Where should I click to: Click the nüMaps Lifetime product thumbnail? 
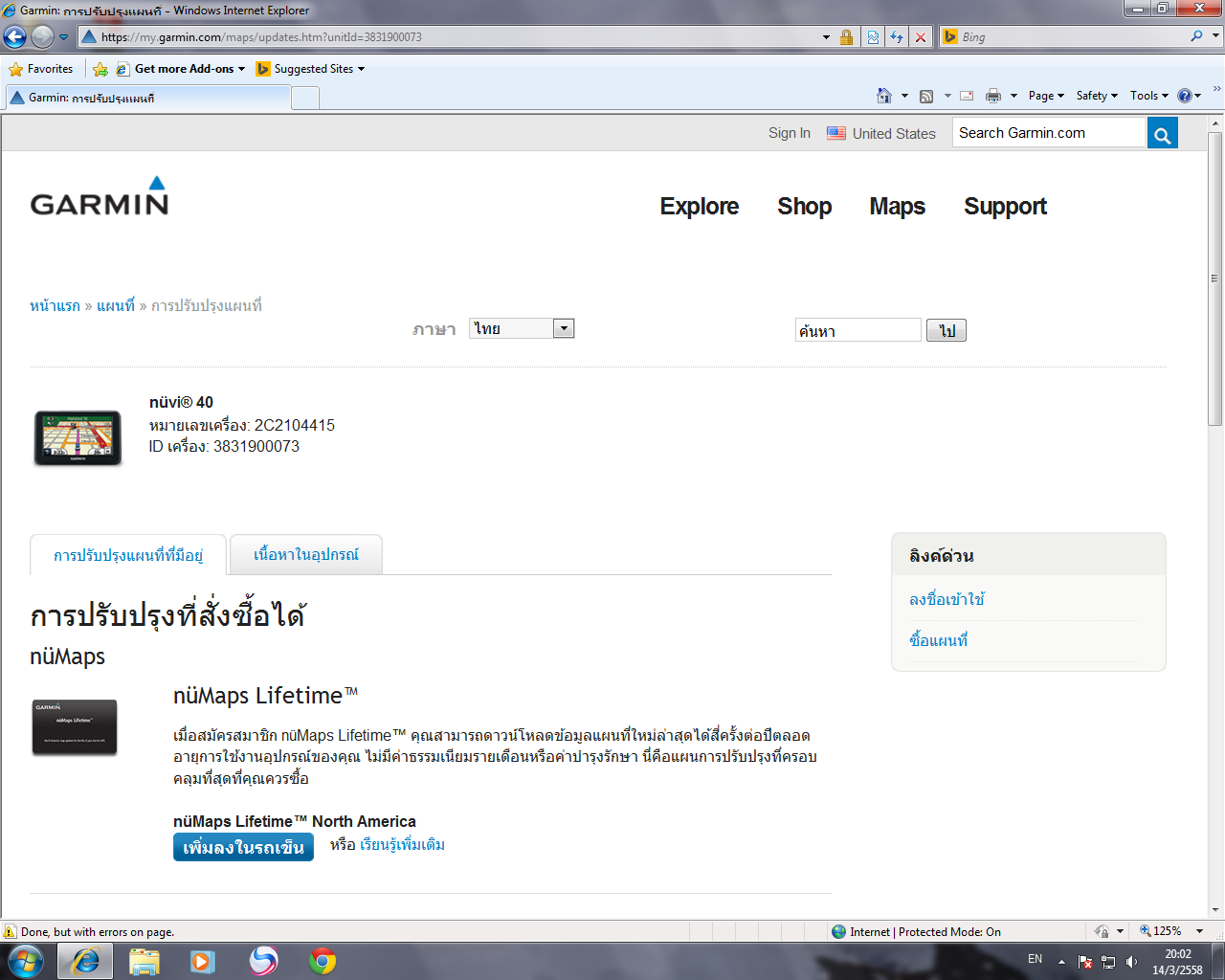[x=75, y=726]
